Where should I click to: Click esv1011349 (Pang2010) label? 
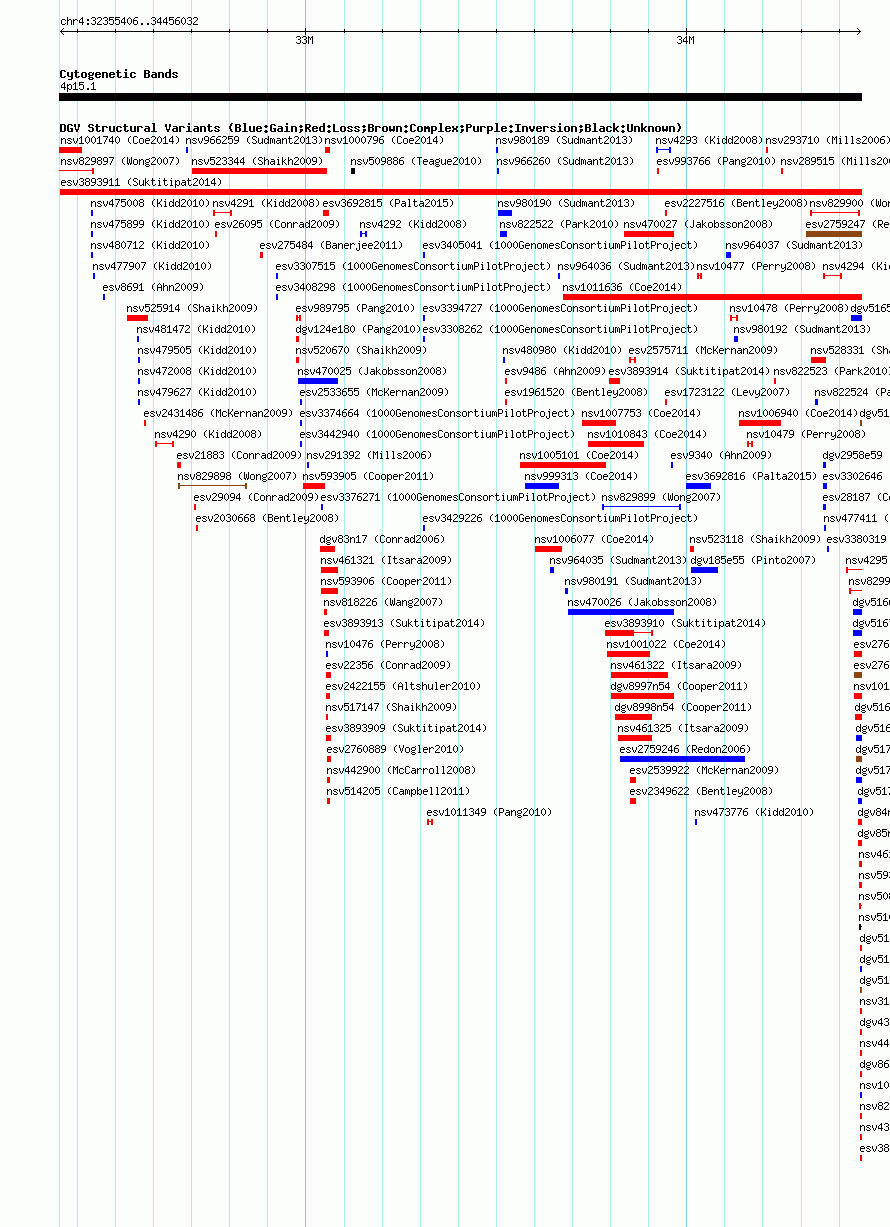coord(489,812)
